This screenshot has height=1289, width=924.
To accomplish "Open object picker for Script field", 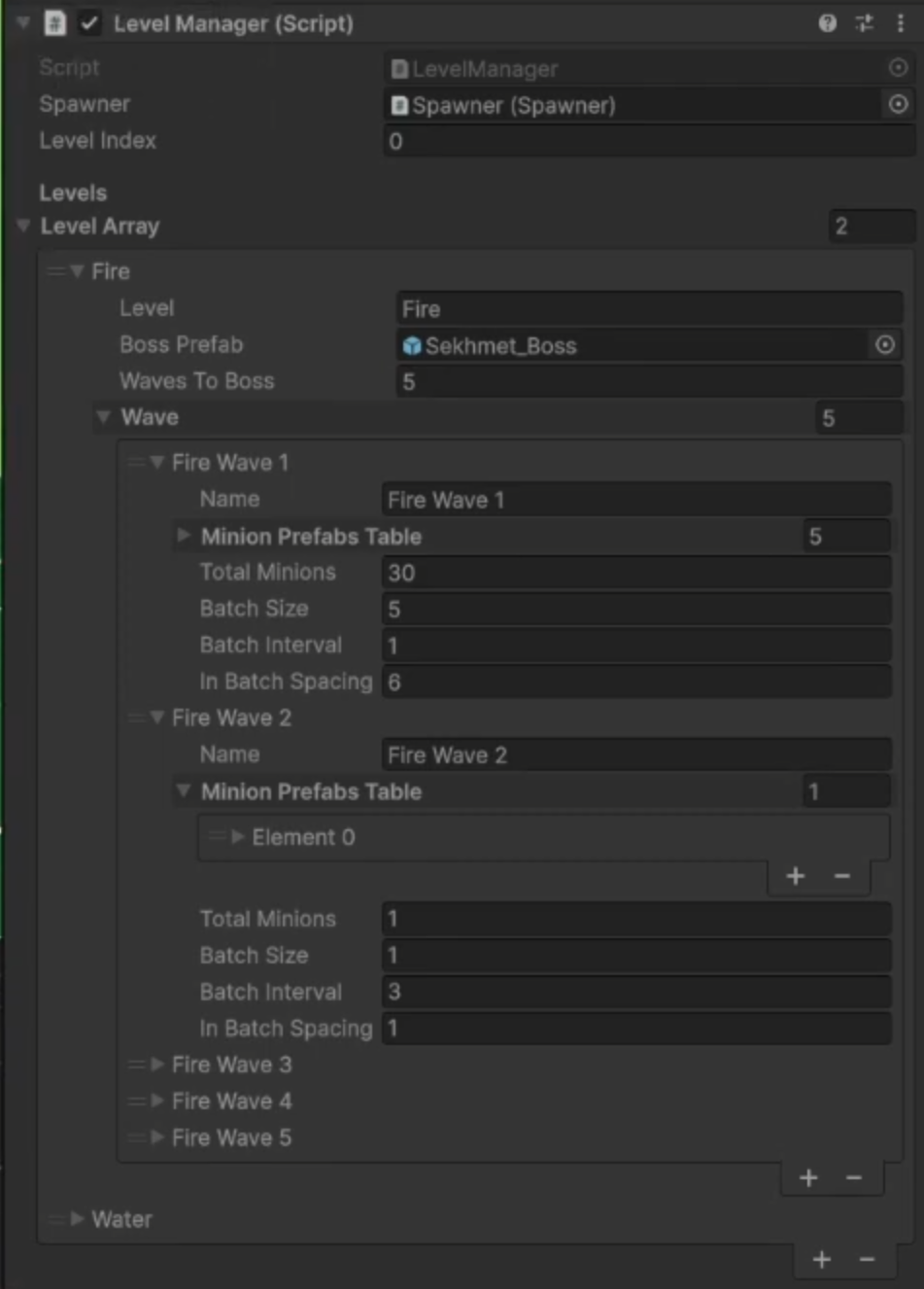I will click(898, 67).
